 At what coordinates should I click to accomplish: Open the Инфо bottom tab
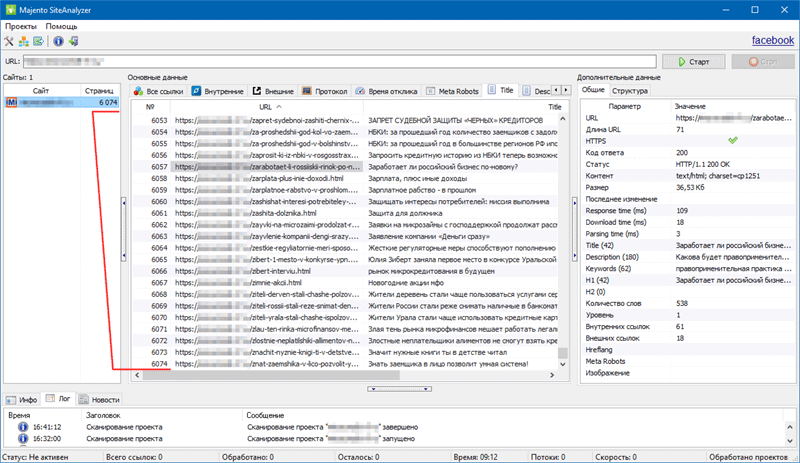[x=22, y=400]
